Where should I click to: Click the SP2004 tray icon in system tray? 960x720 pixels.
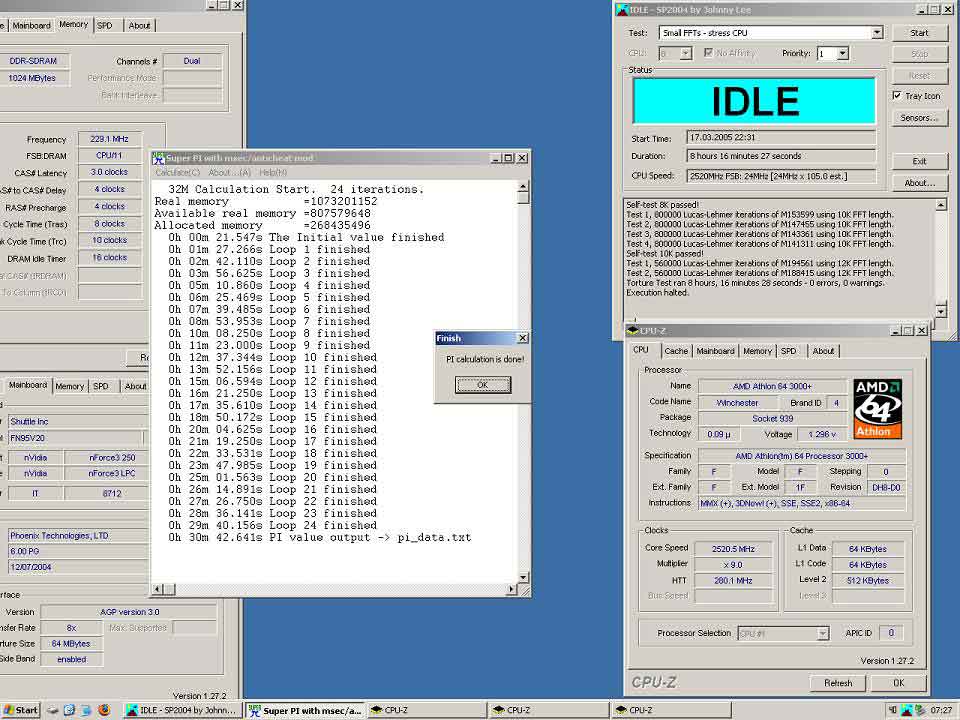[x=907, y=710]
